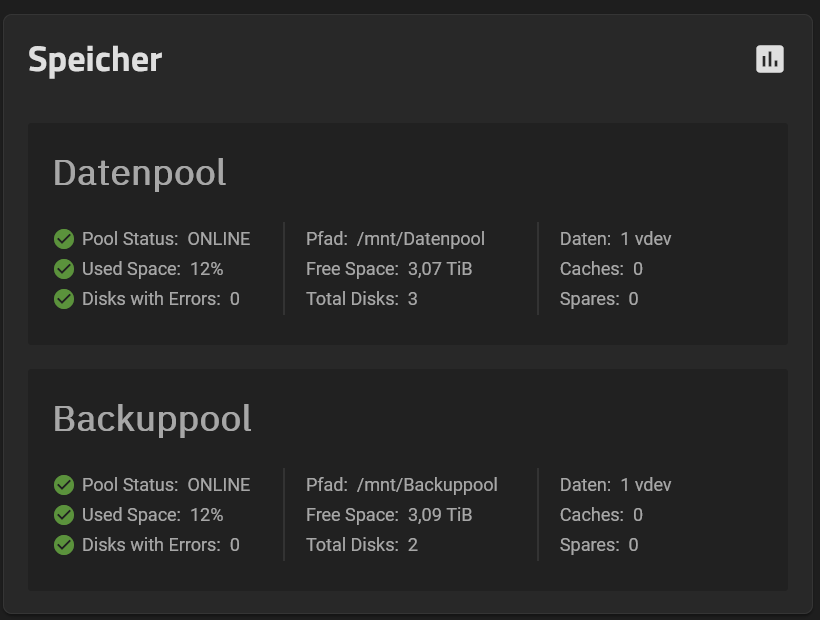Click Datenpool Used Space green checkmark

tap(64, 269)
